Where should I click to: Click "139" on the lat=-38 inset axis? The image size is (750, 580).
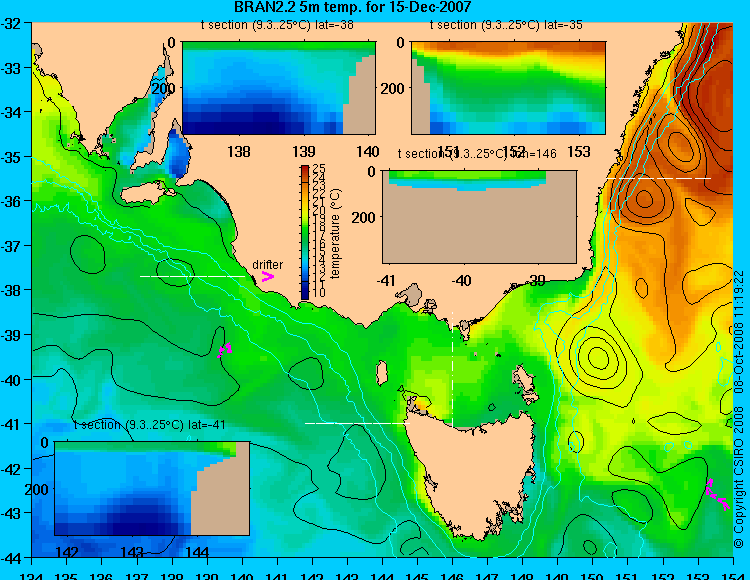[304, 152]
